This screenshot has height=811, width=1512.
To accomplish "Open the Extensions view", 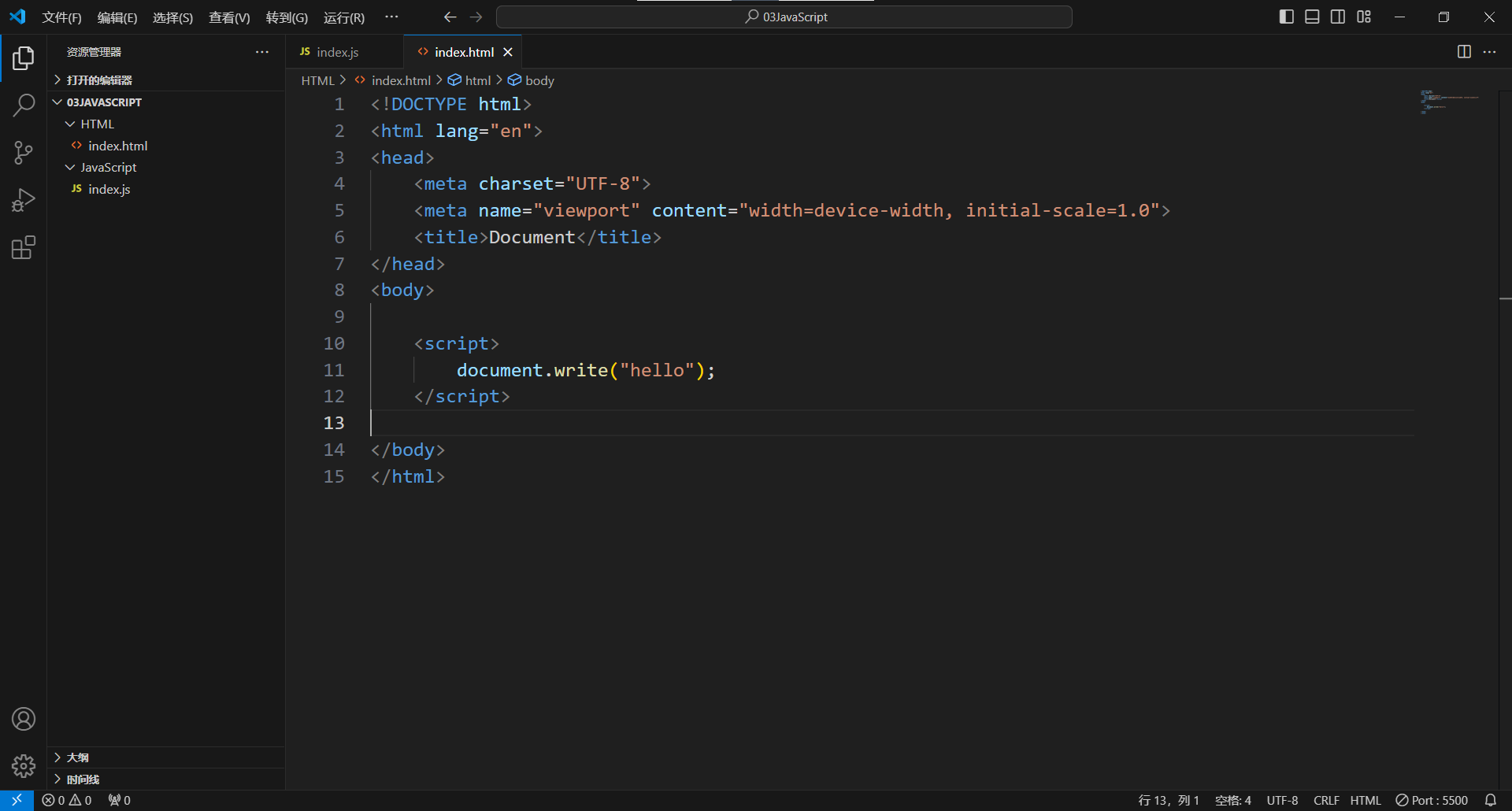I will [x=24, y=248].
